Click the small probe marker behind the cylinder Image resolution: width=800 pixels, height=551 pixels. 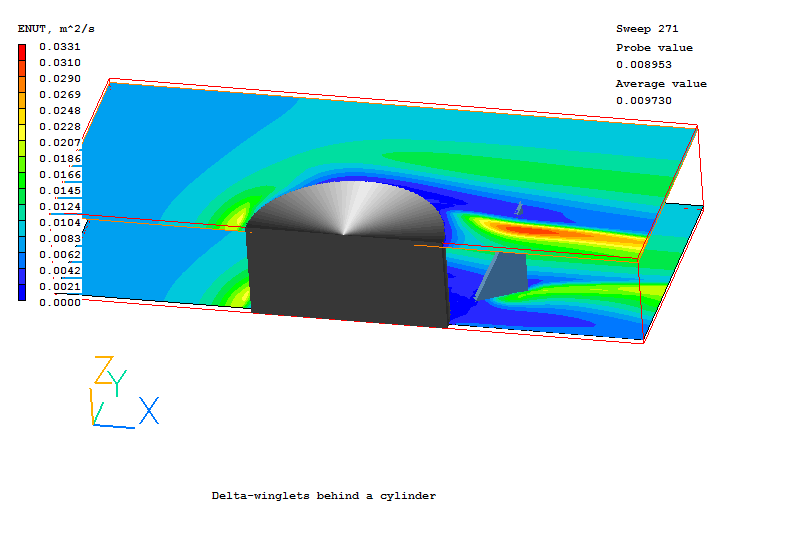click(x=518, y=208)
